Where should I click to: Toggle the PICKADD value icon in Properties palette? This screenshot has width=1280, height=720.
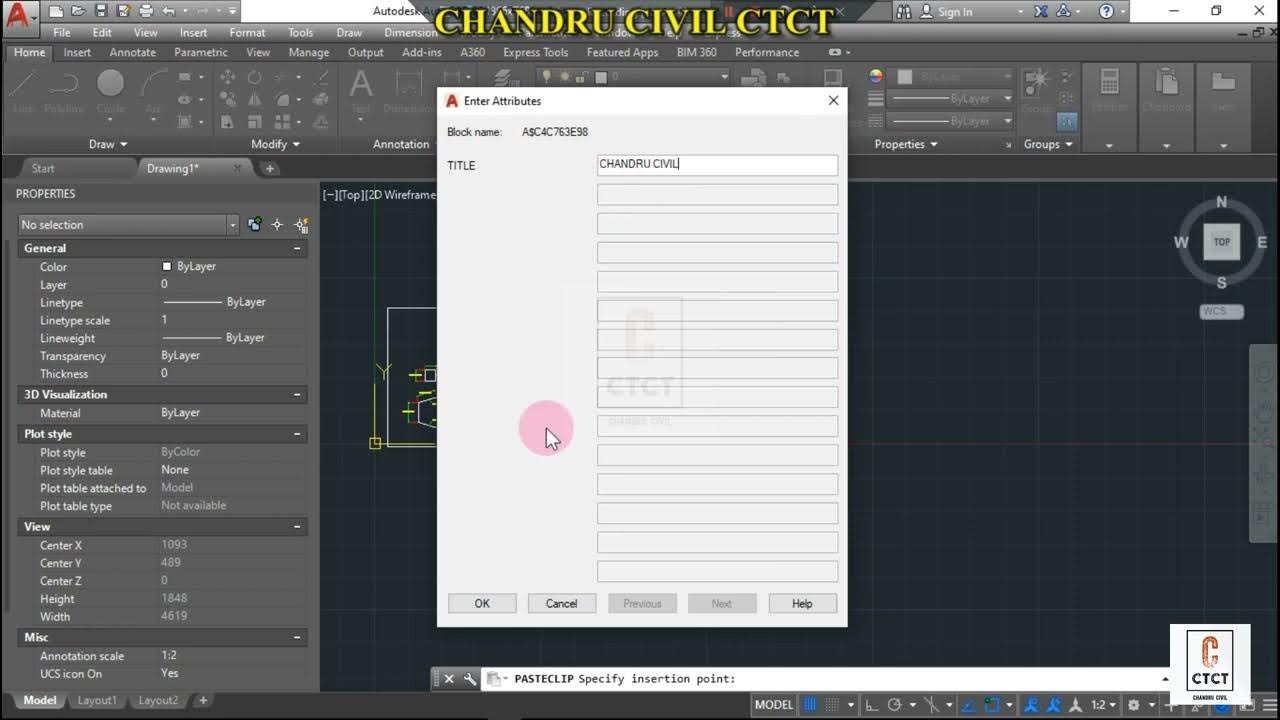coord(254,225)
